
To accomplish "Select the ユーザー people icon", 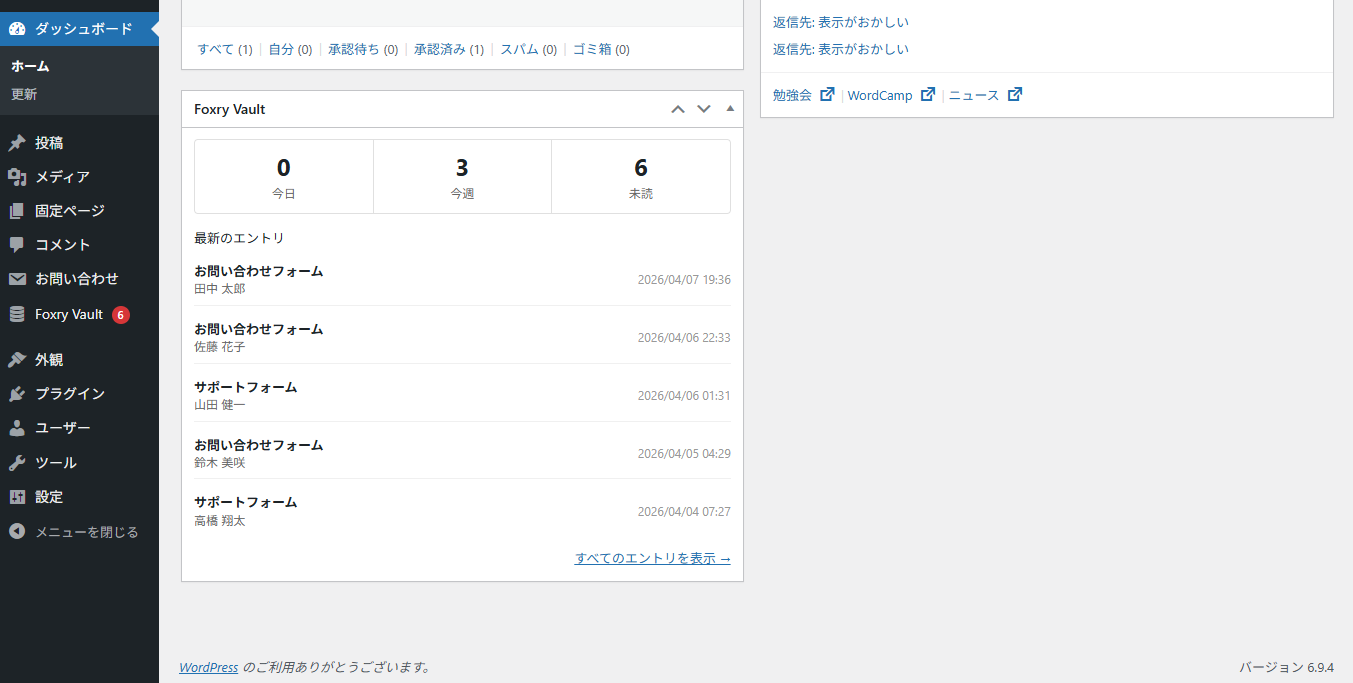I will tap(16, 427).
